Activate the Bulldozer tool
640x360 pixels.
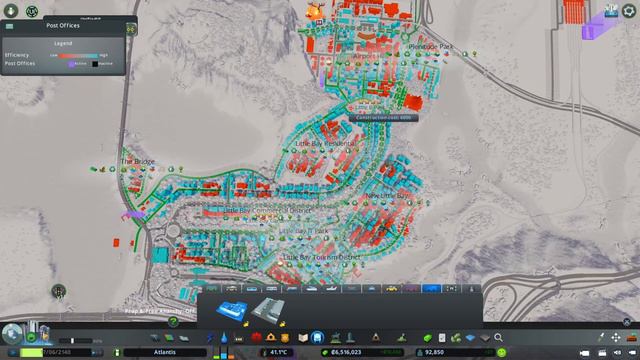(632, 338)
